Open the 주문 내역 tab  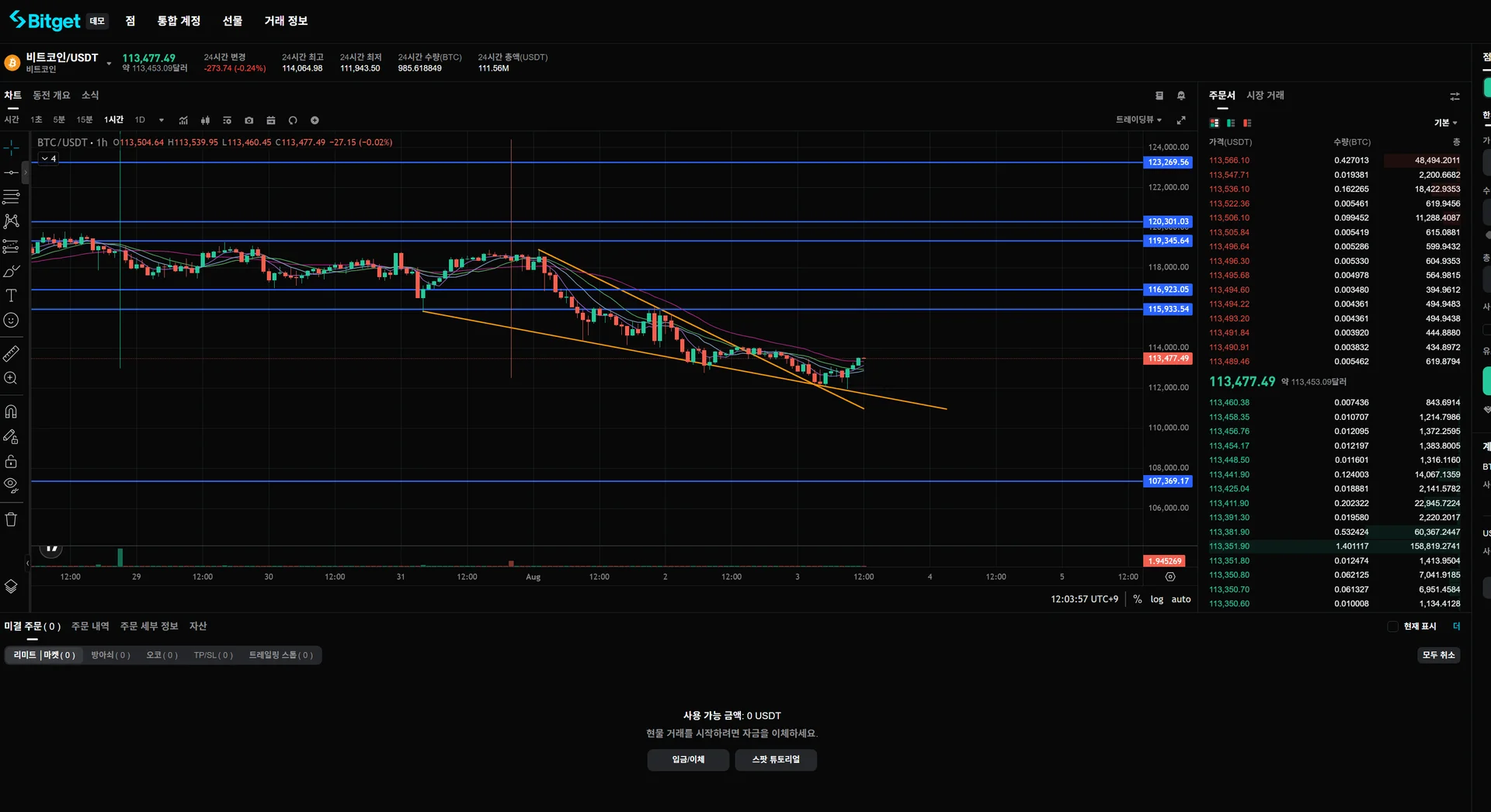coord(90,626)
